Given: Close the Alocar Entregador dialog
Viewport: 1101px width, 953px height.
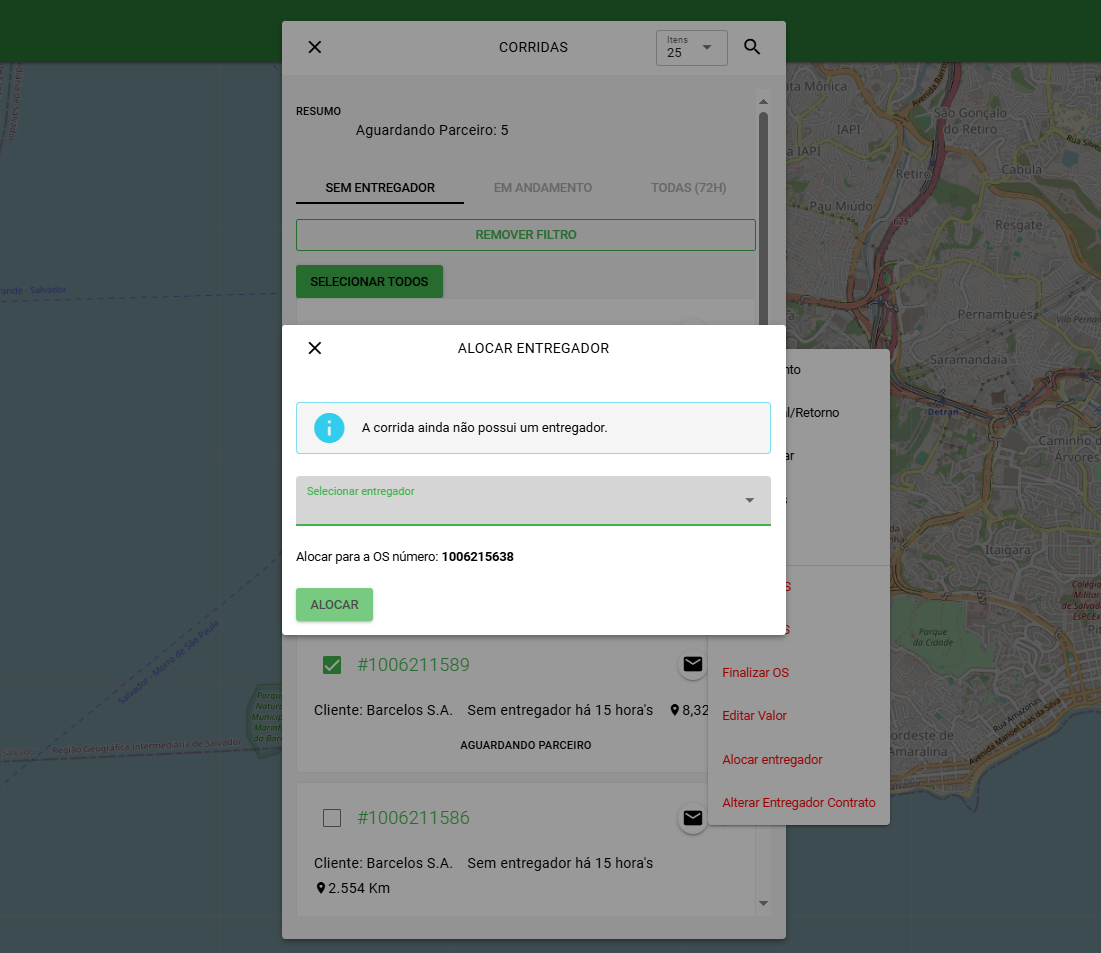Looking at the screenshot, I should [315, 348].
